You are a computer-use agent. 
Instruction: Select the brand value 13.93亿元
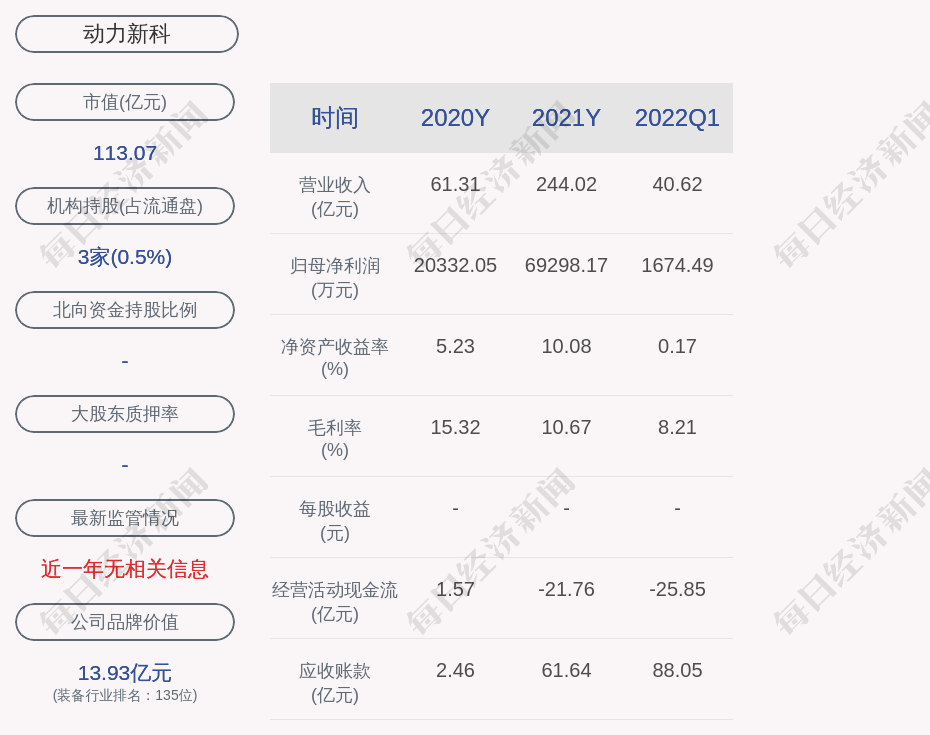pos(125,673)
